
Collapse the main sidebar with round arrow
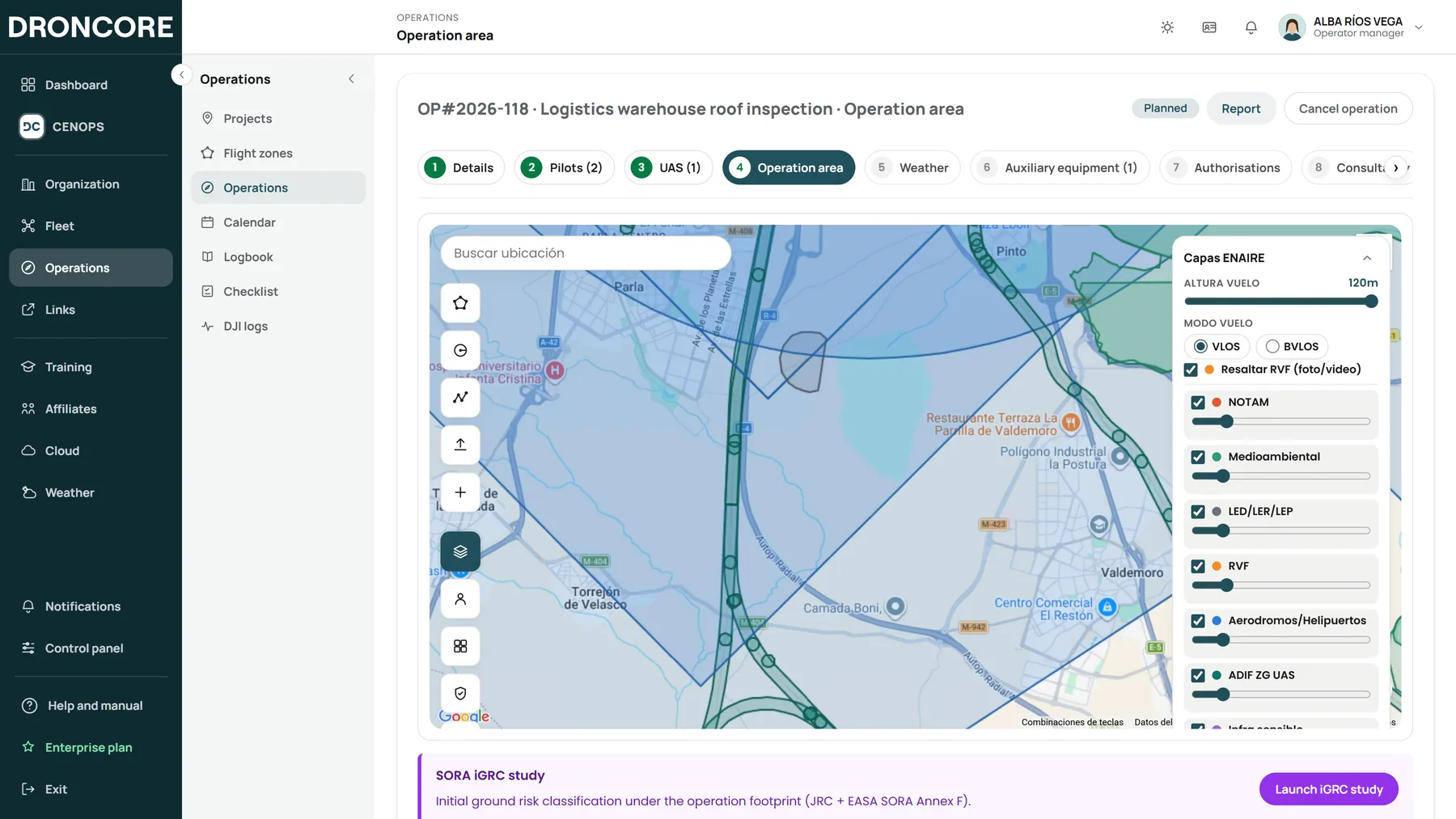coord(181,74)
